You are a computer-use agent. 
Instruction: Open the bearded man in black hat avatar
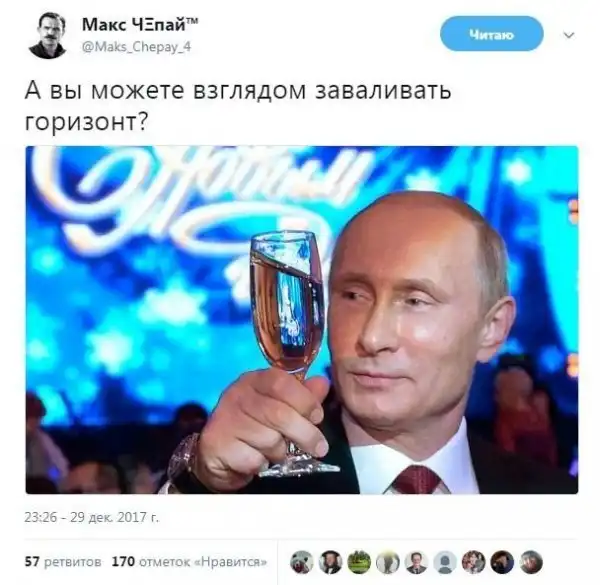click(x=330, y=562)
